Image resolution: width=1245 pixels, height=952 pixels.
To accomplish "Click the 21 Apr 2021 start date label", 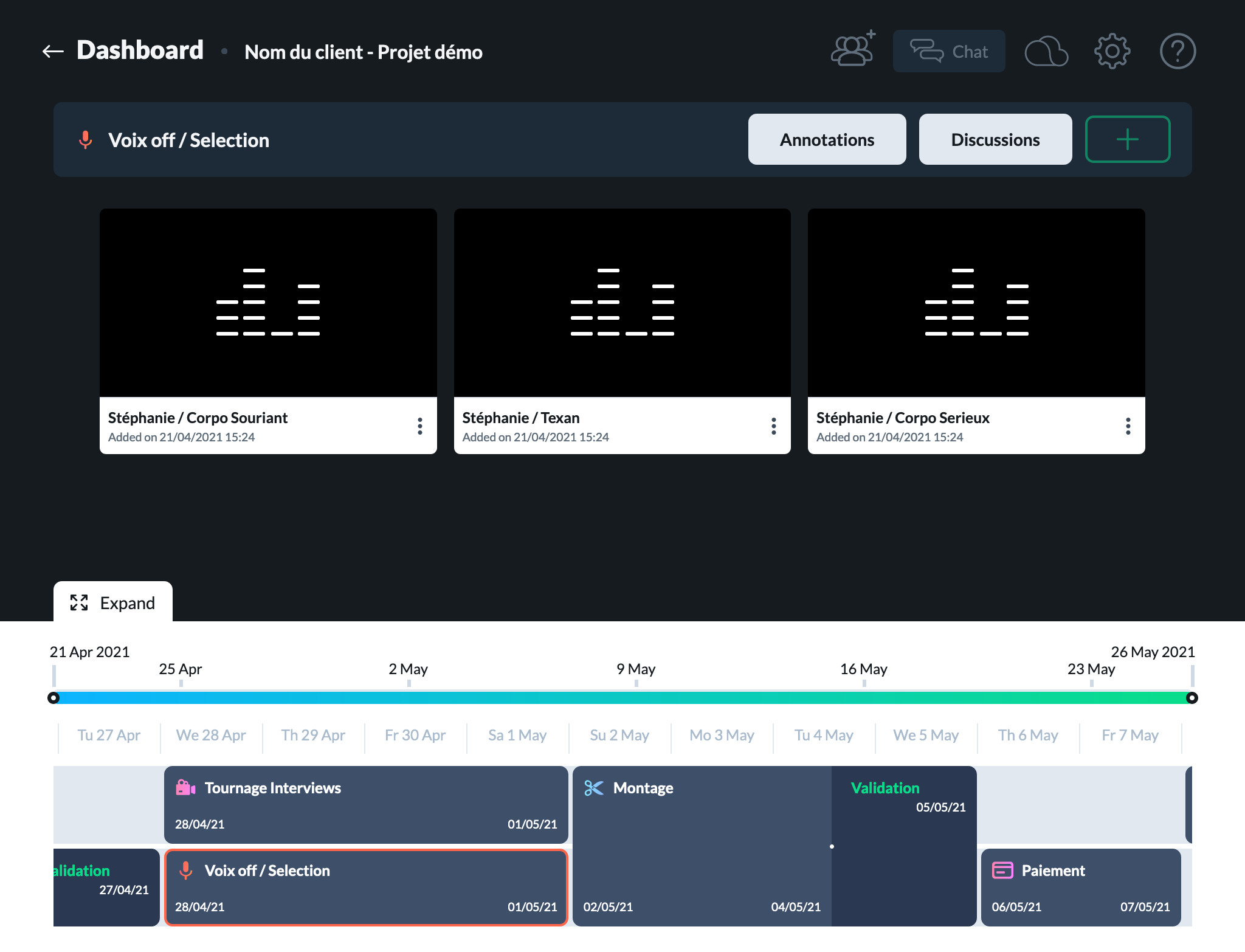I will [90, 652].
